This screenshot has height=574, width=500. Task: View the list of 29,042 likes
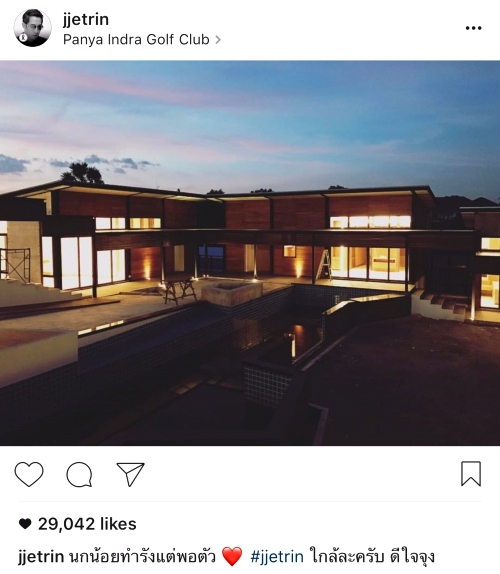(87, 524)
